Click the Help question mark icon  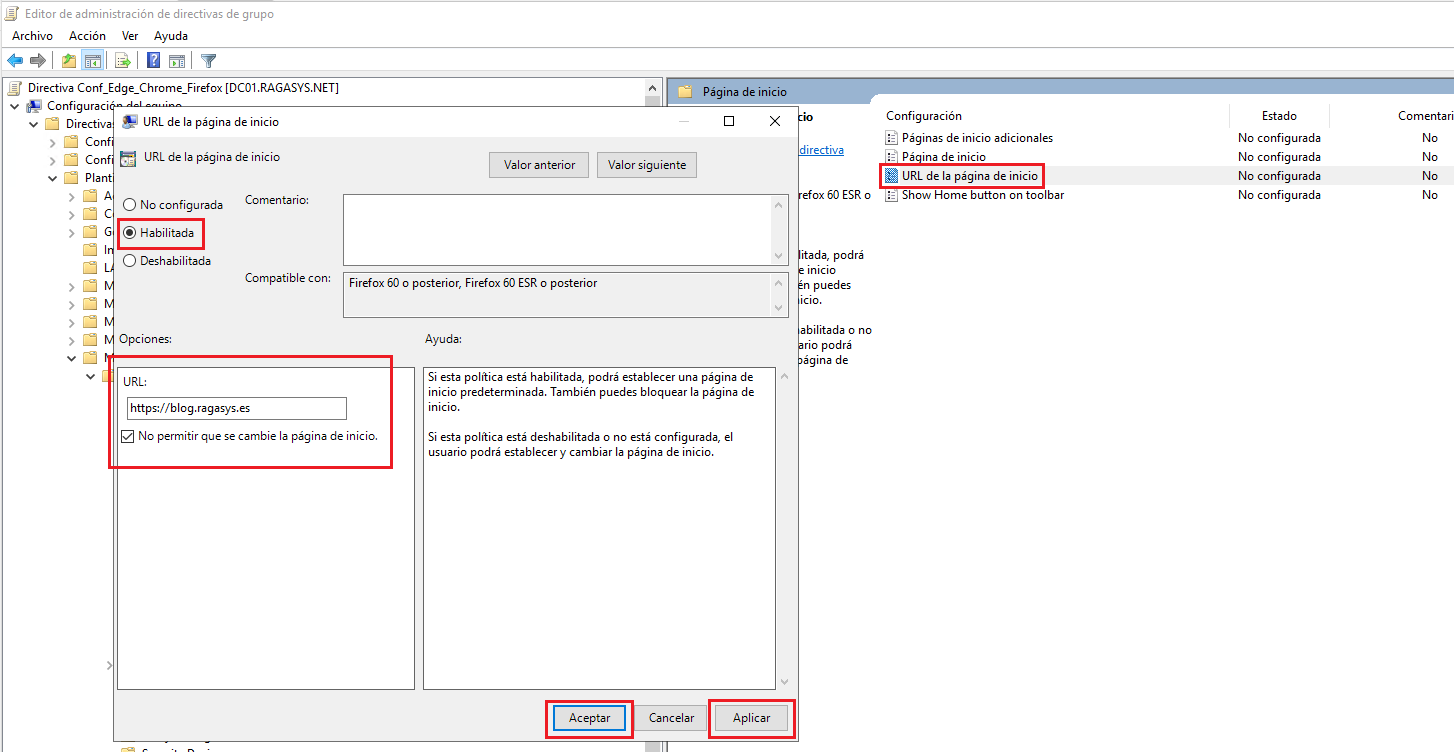152,60
